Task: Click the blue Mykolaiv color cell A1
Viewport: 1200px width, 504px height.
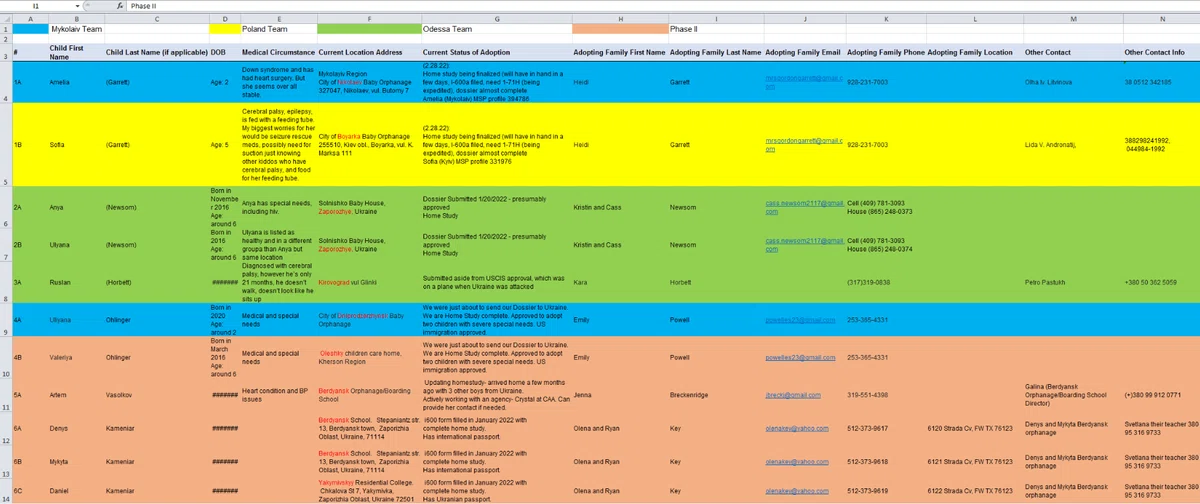Action: (x=29, y=30)
